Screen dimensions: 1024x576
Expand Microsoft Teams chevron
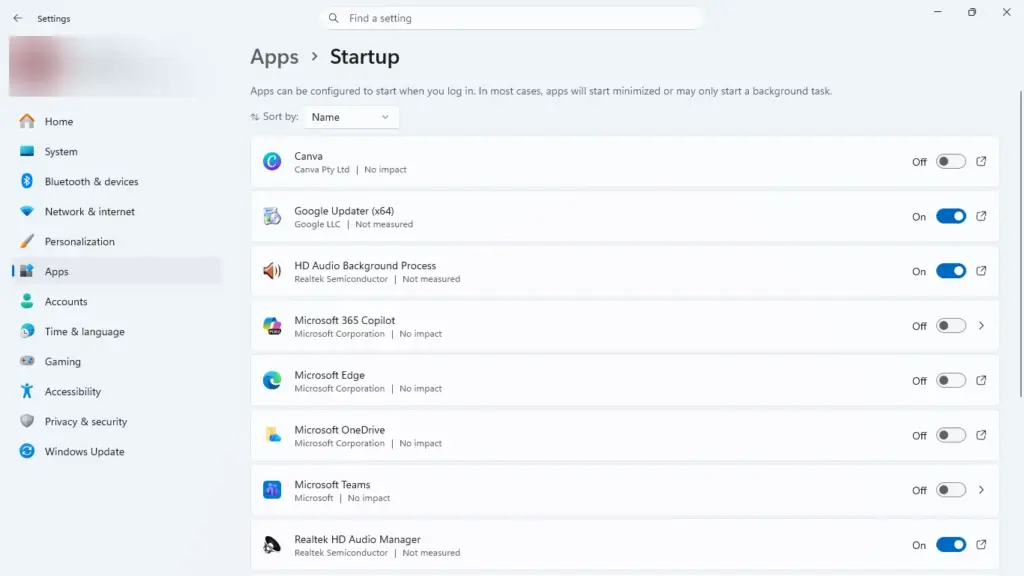pyautogui.click(x=981, y=490)
